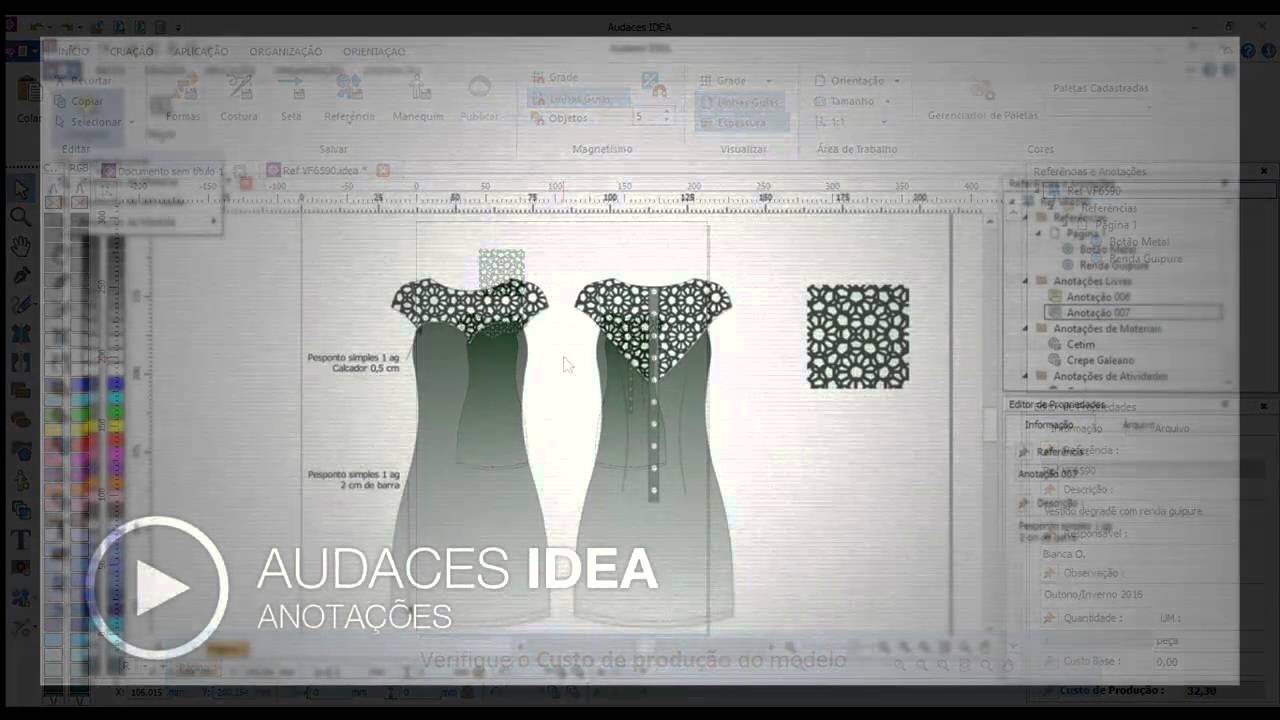
Task: Play the Audaces IDEA Anotações video
Action: tap(158, 587)
